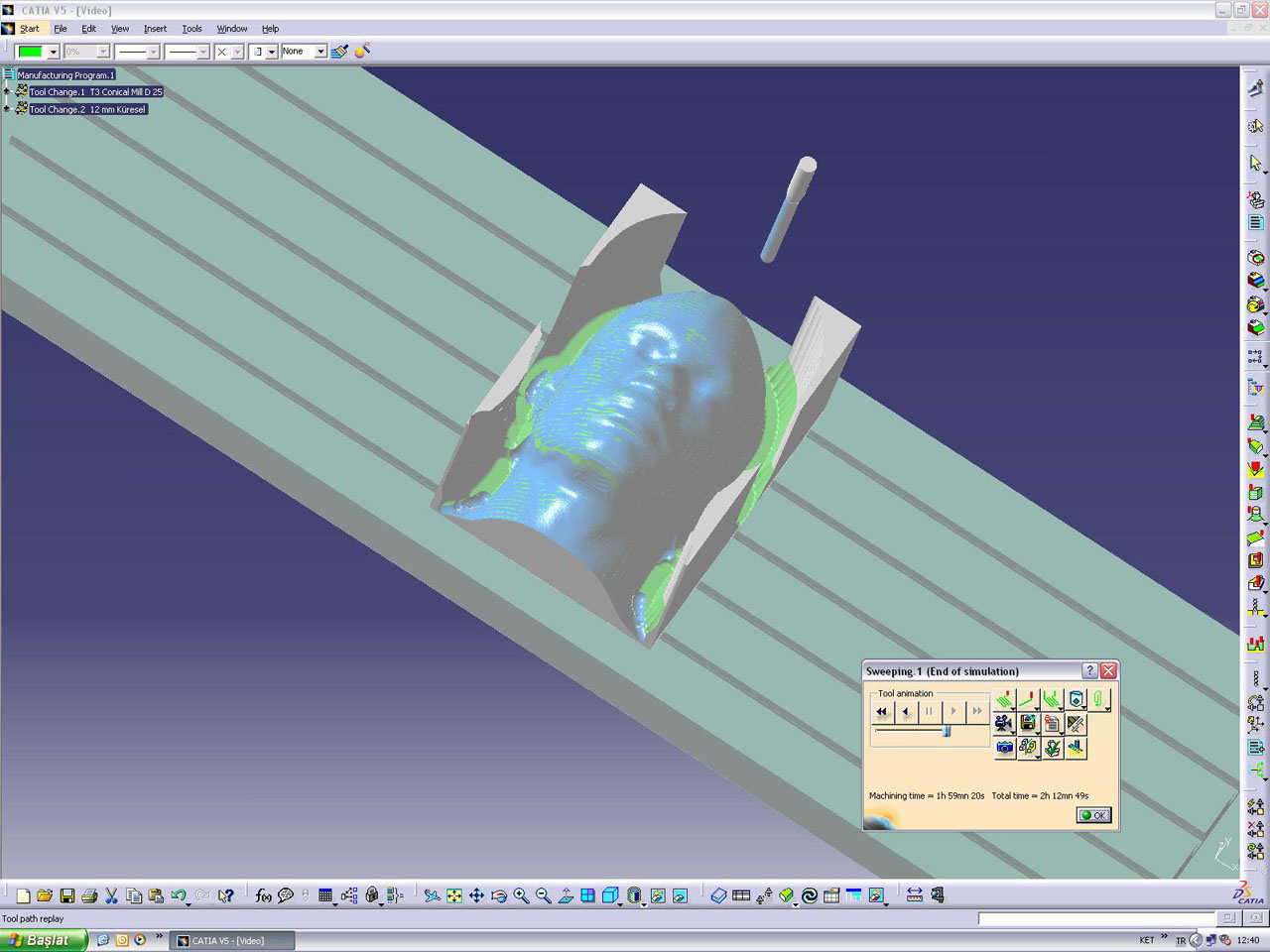Confirm the Sweeping.1 dialog with OK
The width and height of the screenshot is (1270, 952).
point(1093,815)
